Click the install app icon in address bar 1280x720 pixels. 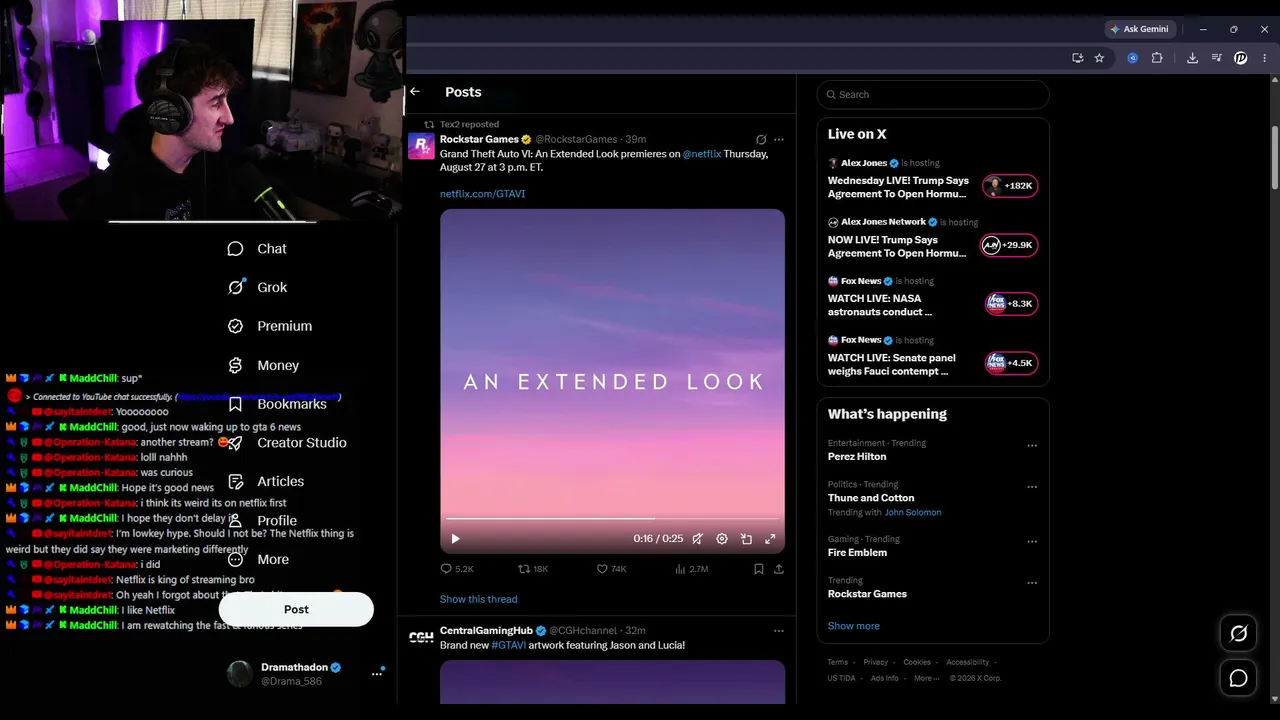pos(1077,58)
